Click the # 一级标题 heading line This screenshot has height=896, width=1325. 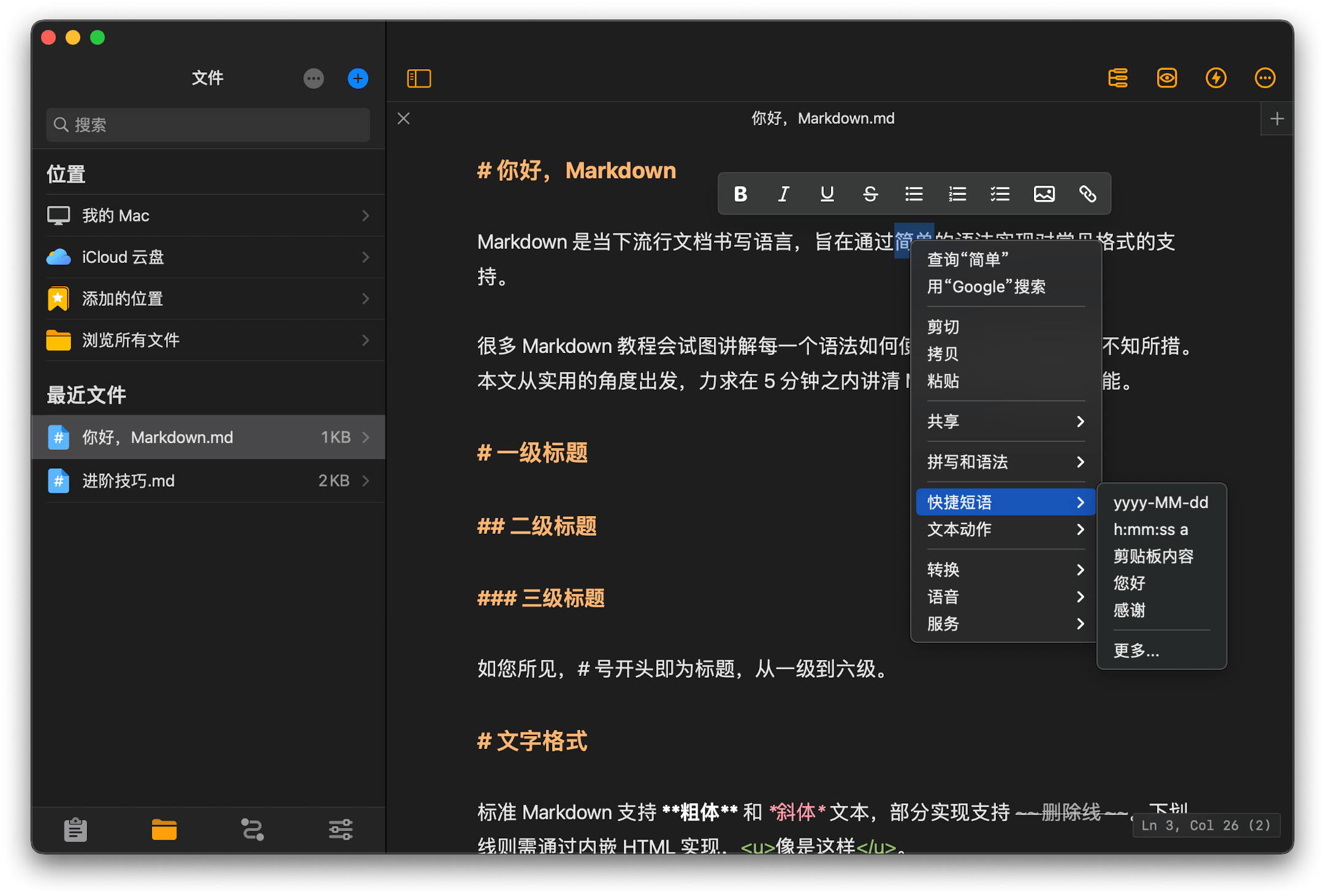(x=532, y=453)
